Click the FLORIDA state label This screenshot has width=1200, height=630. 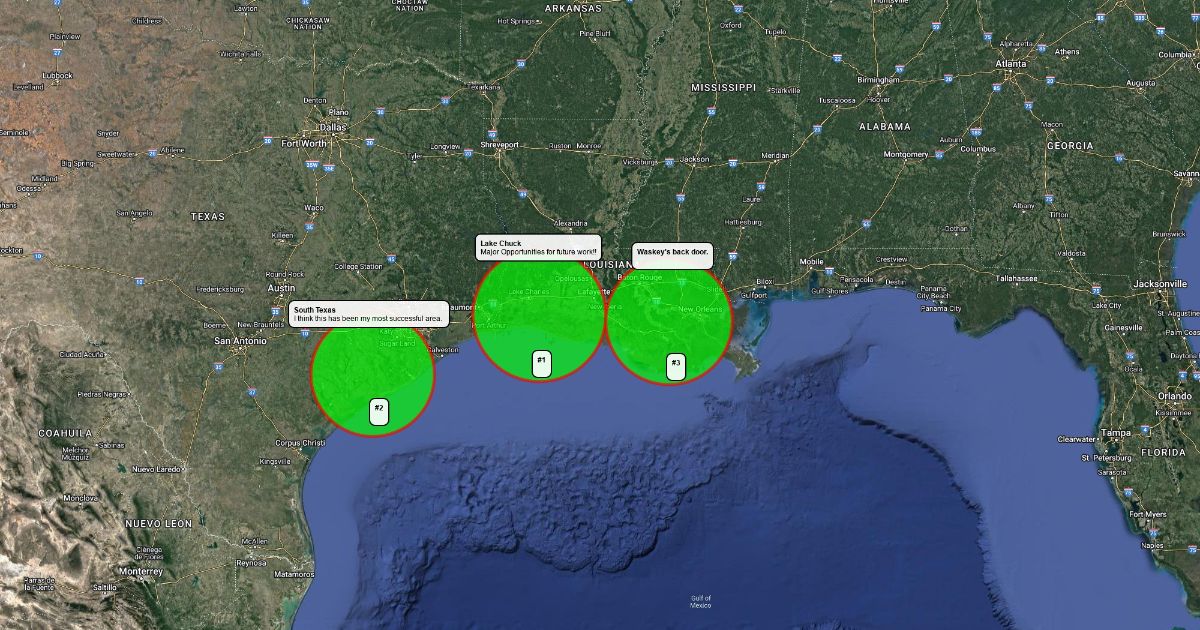pos(1163,452)
